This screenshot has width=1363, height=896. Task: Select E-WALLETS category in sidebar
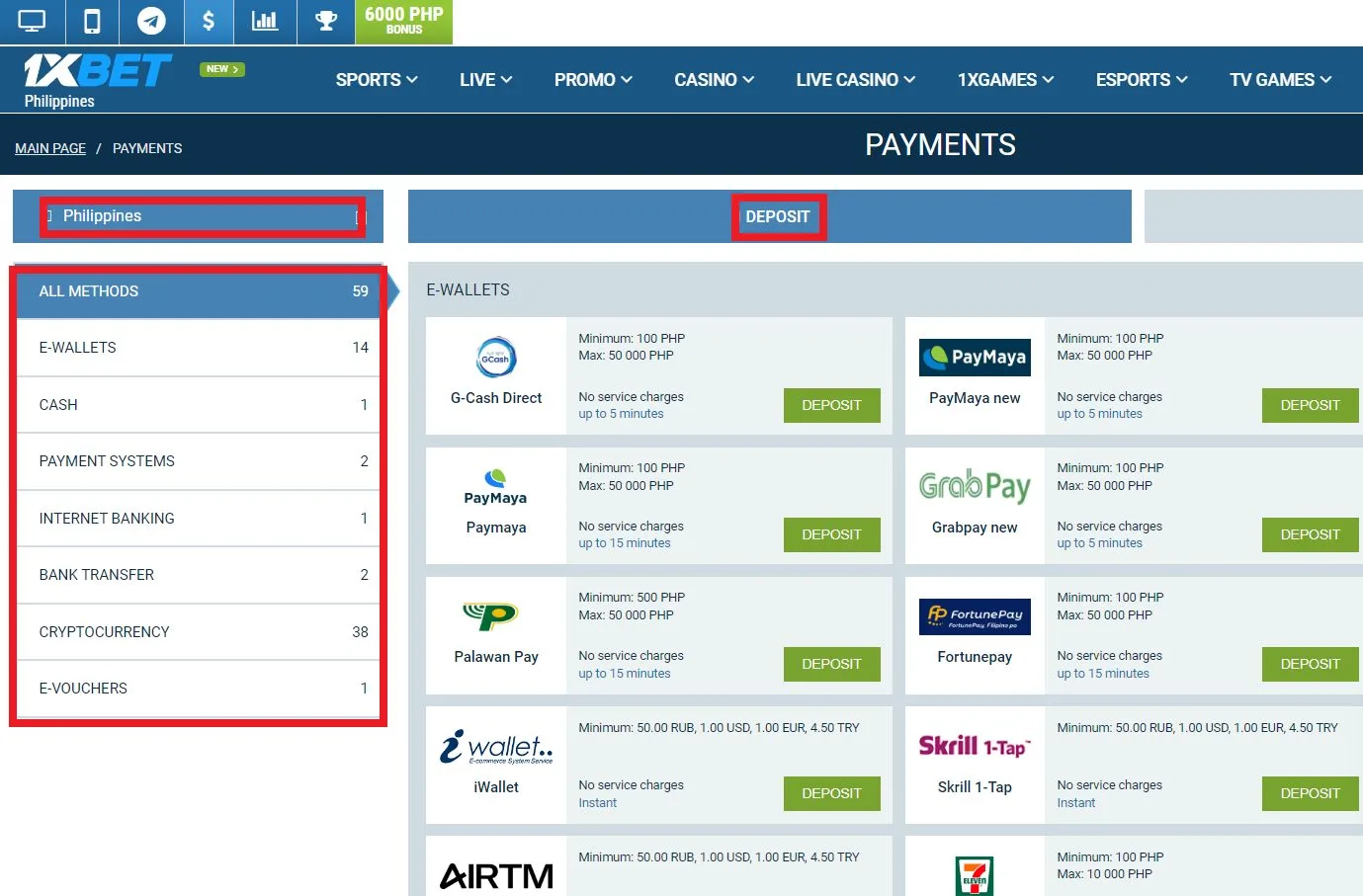[x=199, y=348]
